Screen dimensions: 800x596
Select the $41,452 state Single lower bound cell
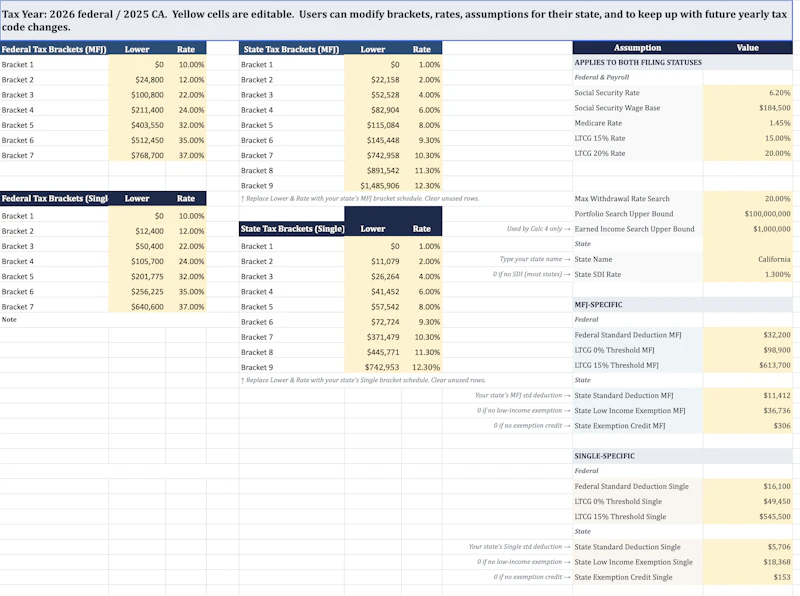pyautogui.click(x=372, y=292)
